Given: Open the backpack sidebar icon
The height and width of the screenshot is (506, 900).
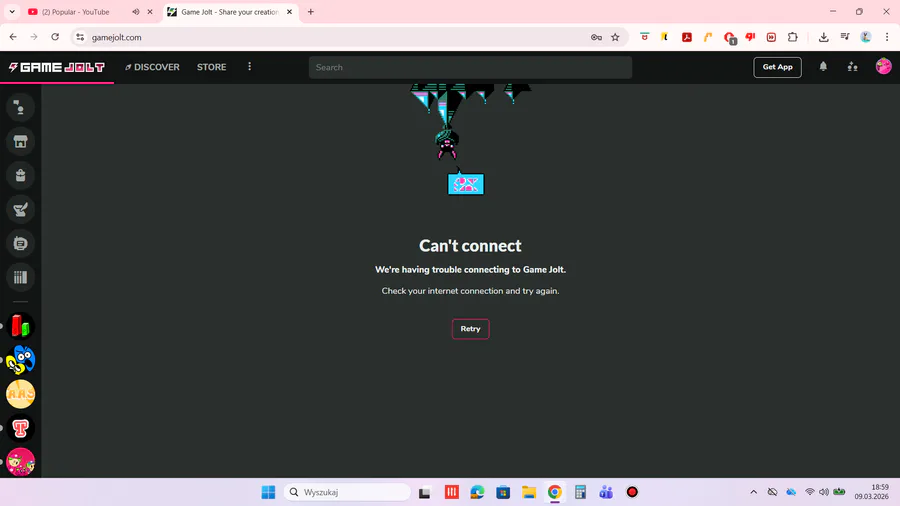Looking at the screenshot, I should coord(20,176).
